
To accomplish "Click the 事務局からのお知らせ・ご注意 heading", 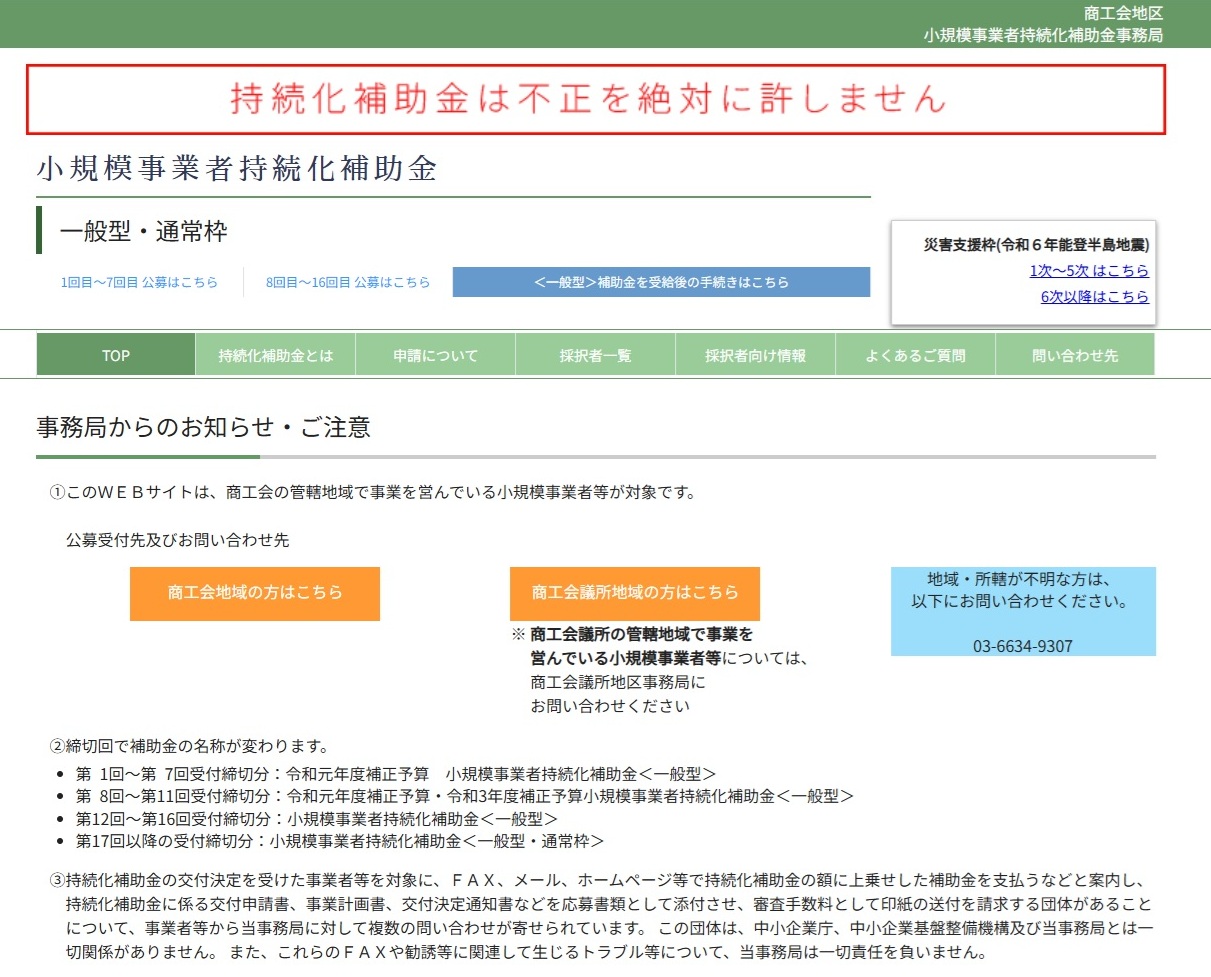I will [204, 428].
